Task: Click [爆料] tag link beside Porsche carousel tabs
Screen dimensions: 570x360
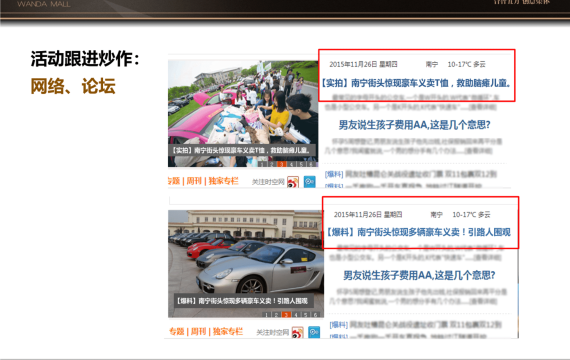Action: (x=338, y=324)
